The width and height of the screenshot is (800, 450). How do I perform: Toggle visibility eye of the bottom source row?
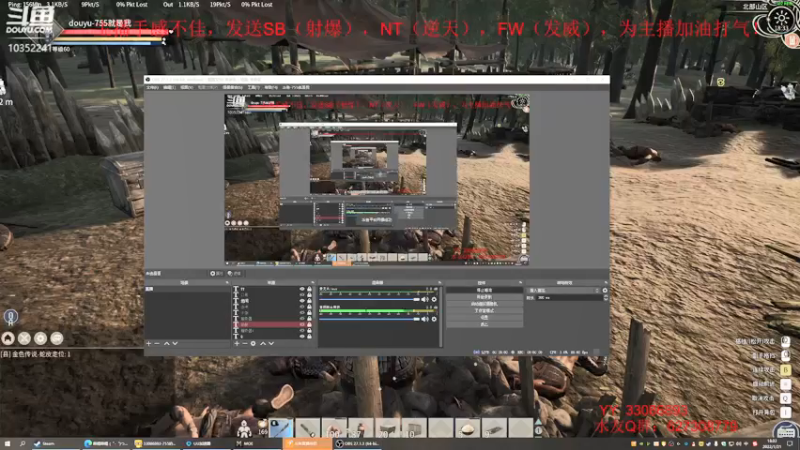click(x=302, y=336)
